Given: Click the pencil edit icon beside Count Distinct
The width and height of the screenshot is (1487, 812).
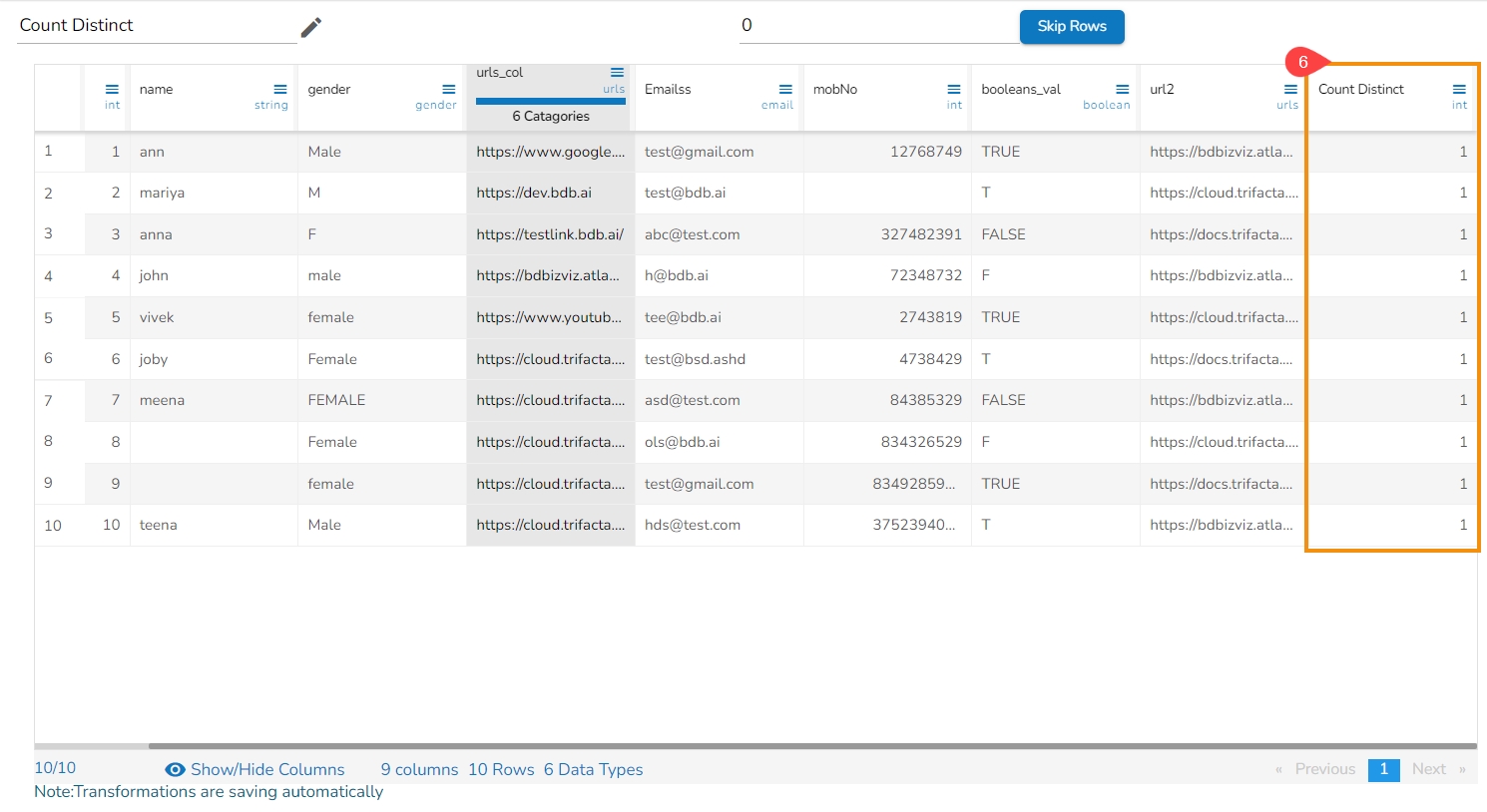Looking at the screenshot, I should point(311,27).
